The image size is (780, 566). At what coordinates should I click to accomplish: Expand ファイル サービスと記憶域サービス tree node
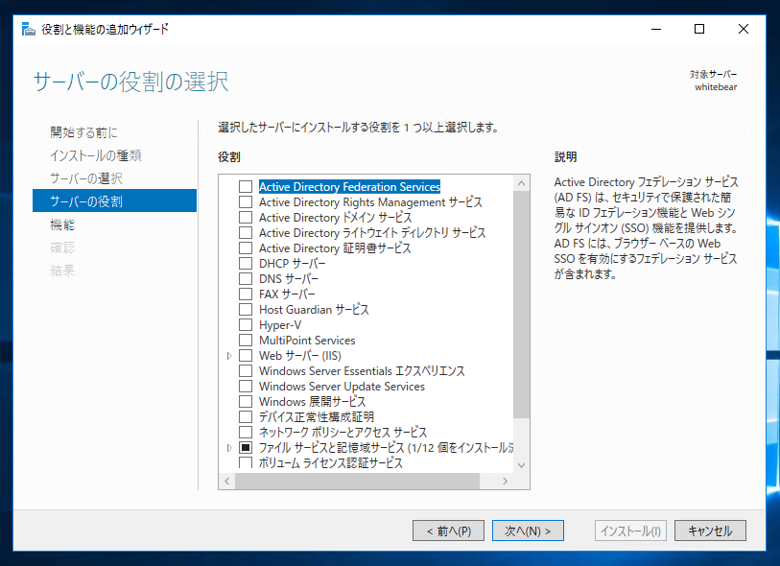(x=229, y=448)
